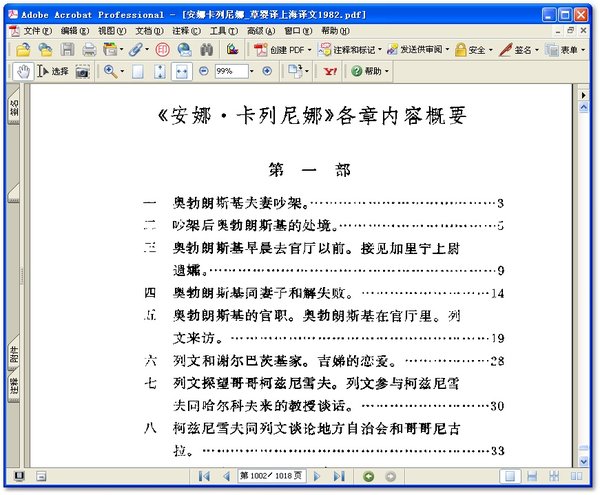
Task: Open the Zoom tool dropdown arrow
Action: pyautogui.click(x=122, y=71)
